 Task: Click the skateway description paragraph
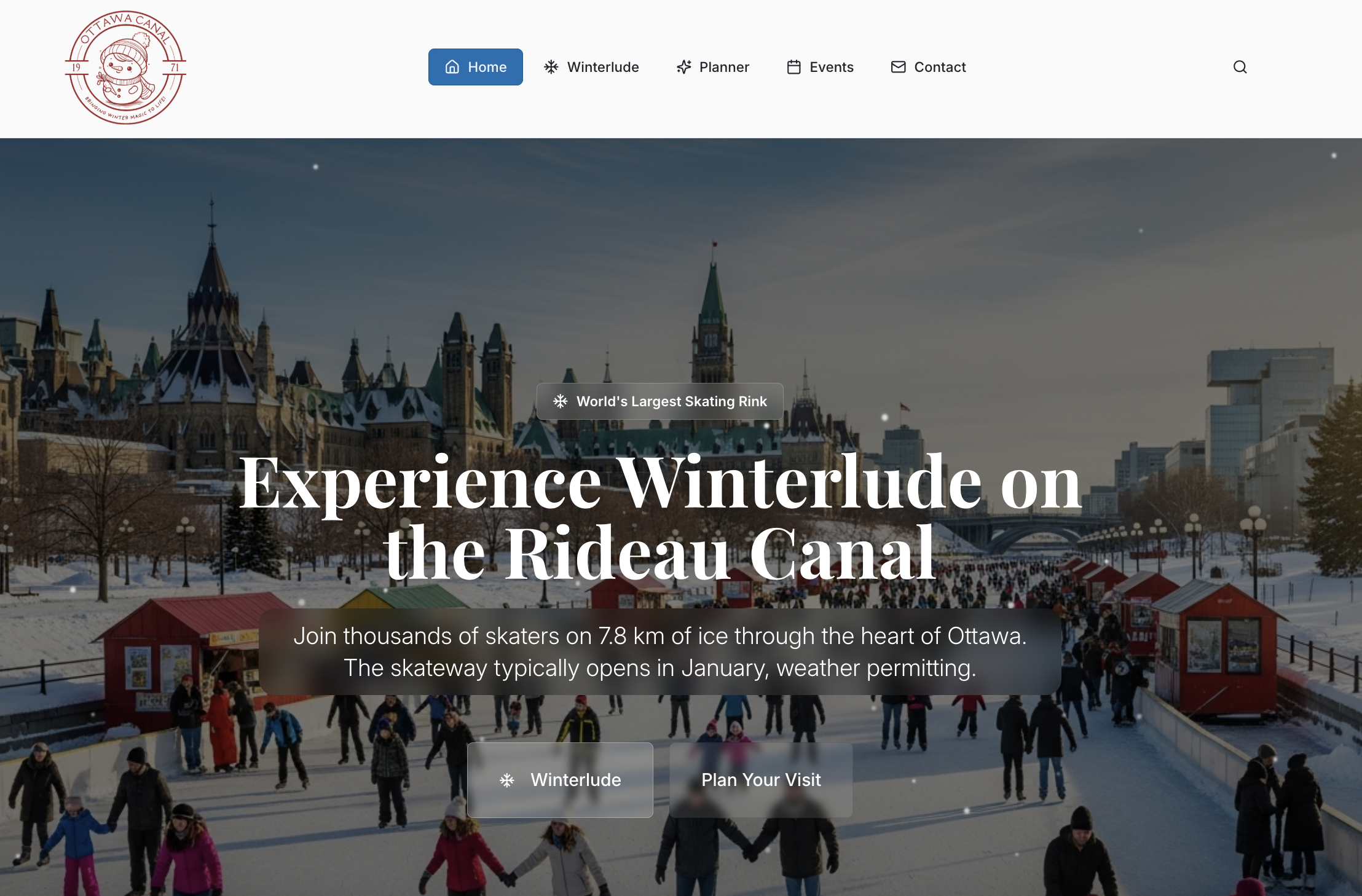(x=659, y=652)
